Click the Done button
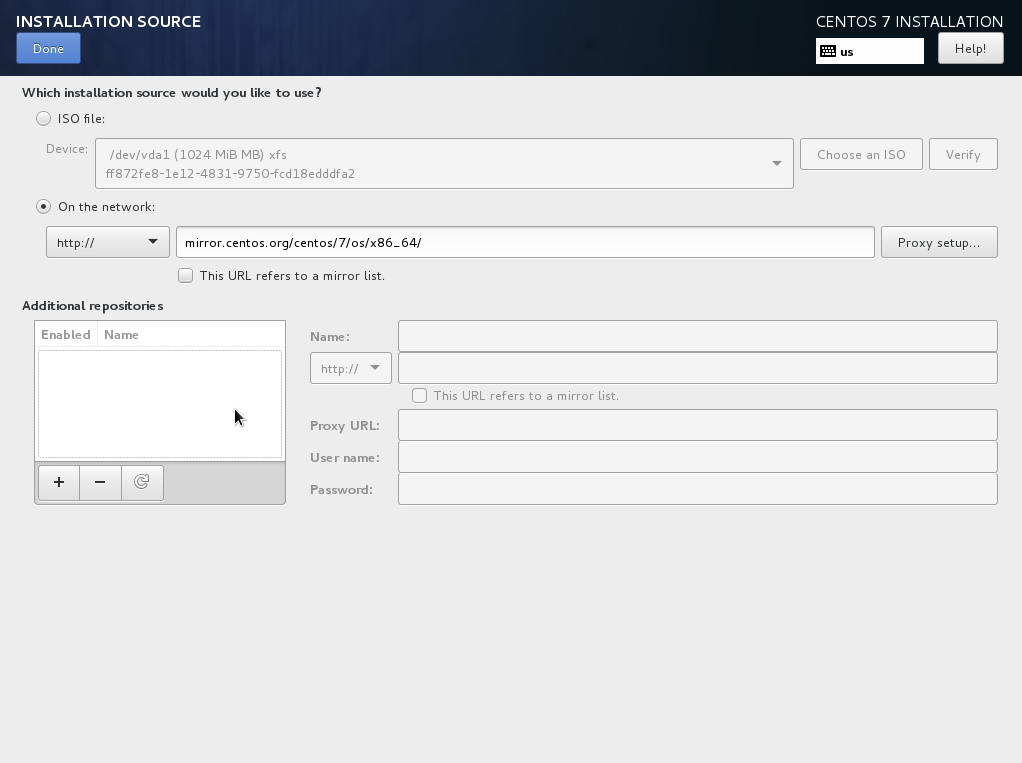 [48, 48]
